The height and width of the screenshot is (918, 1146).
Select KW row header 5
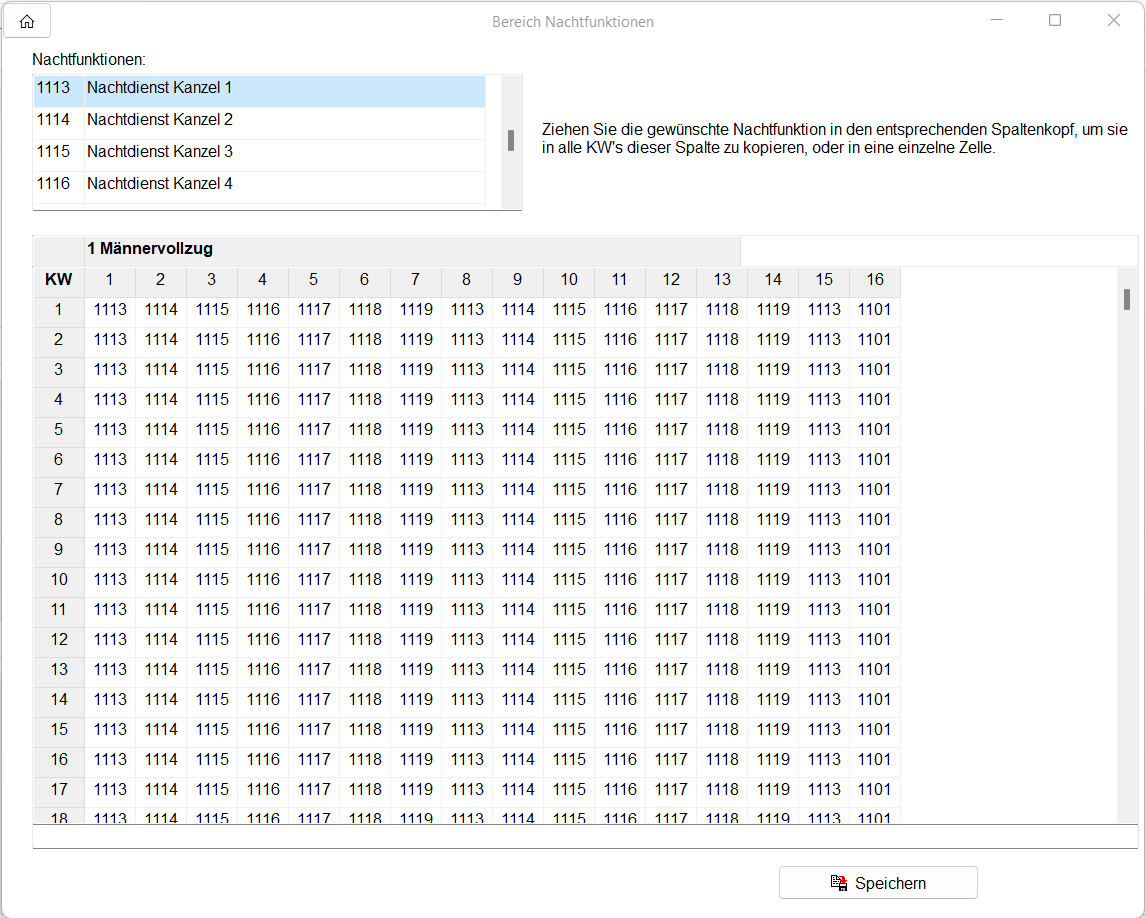click(x=59, y=430)
